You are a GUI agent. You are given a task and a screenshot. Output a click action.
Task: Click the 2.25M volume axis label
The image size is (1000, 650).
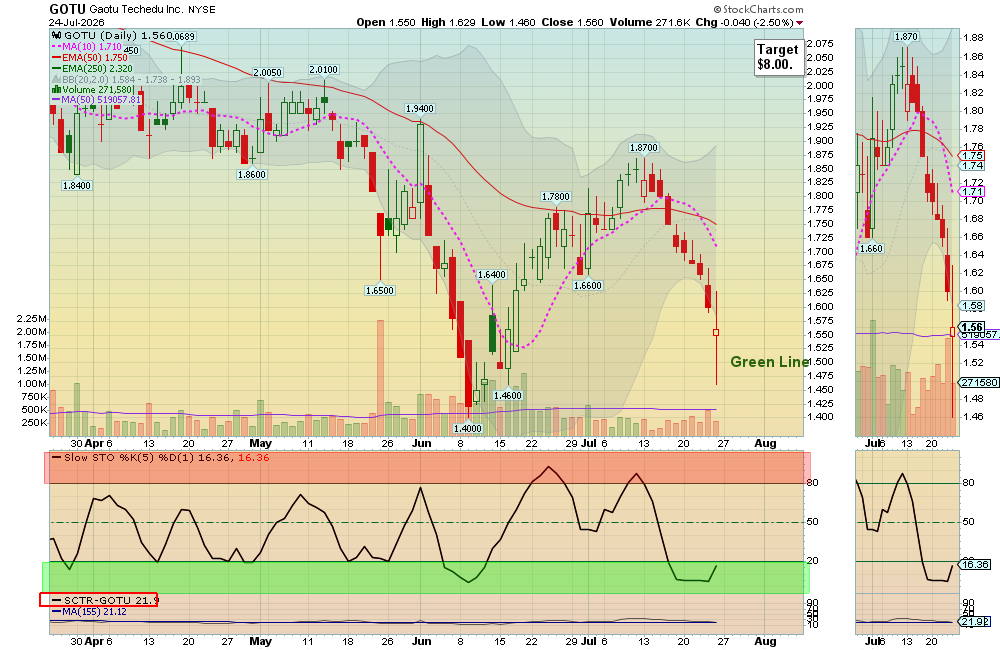tap(32, 319)
